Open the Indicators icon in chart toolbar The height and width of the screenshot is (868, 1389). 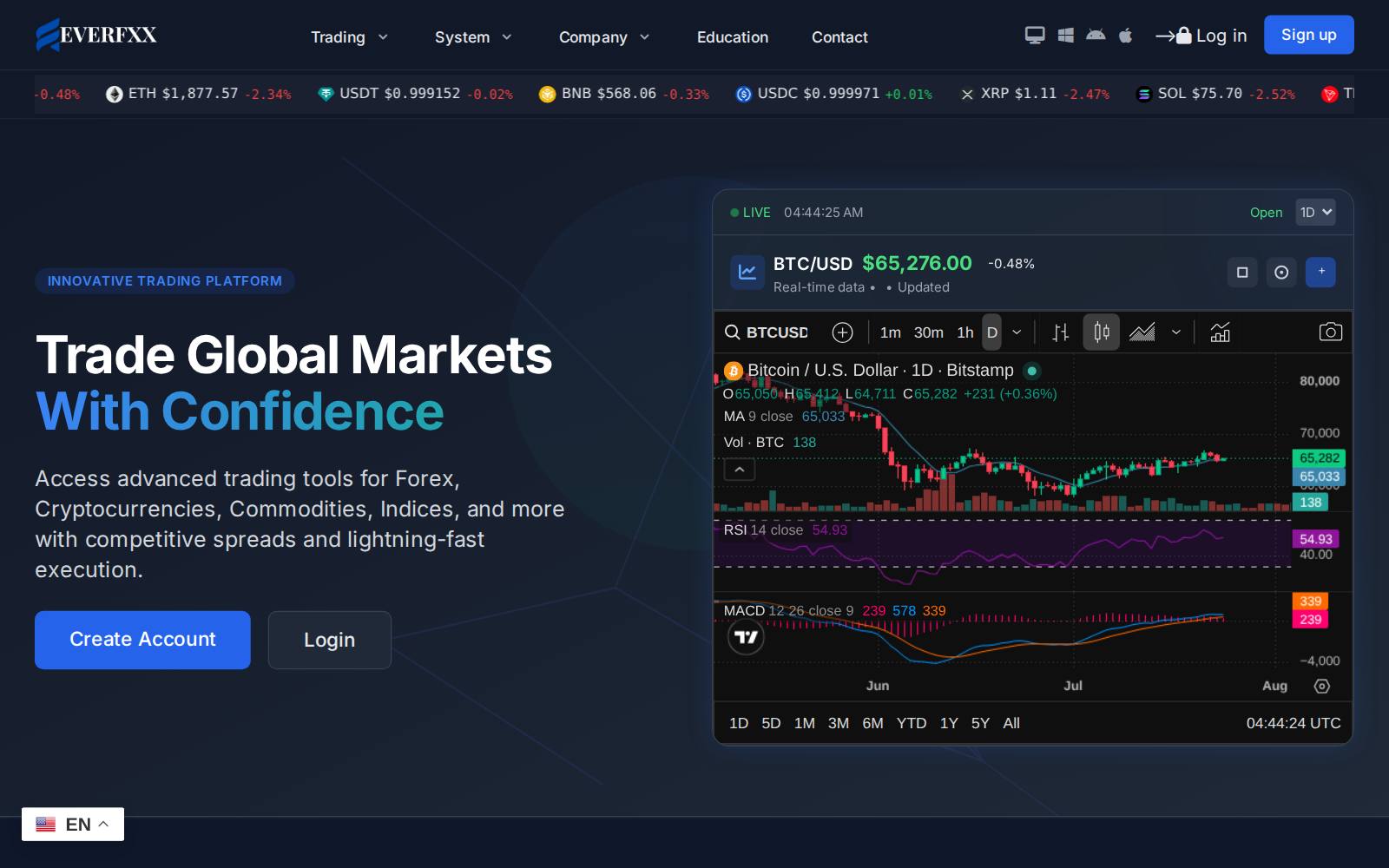[1220, 332]
